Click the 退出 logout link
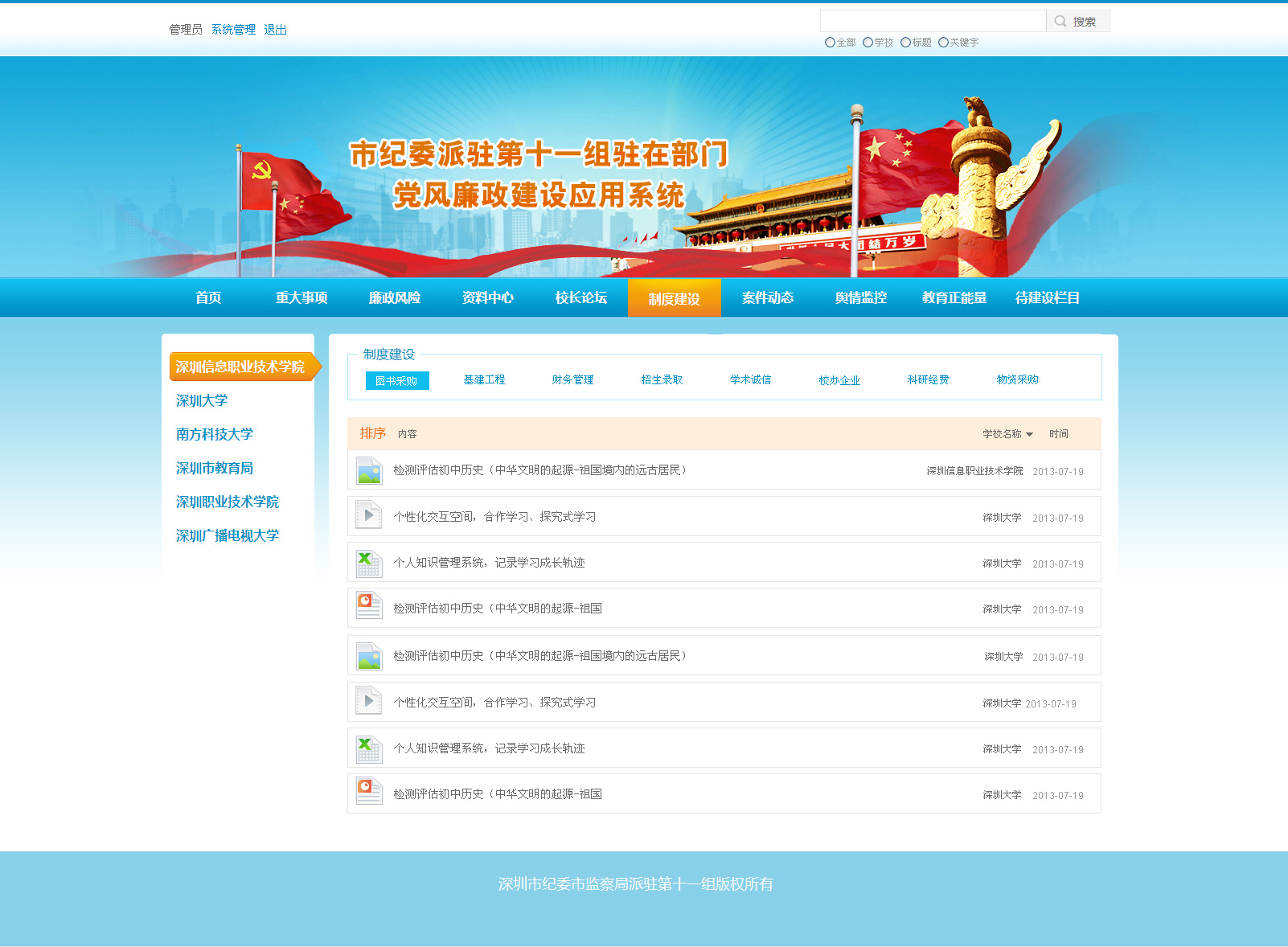 275,30
